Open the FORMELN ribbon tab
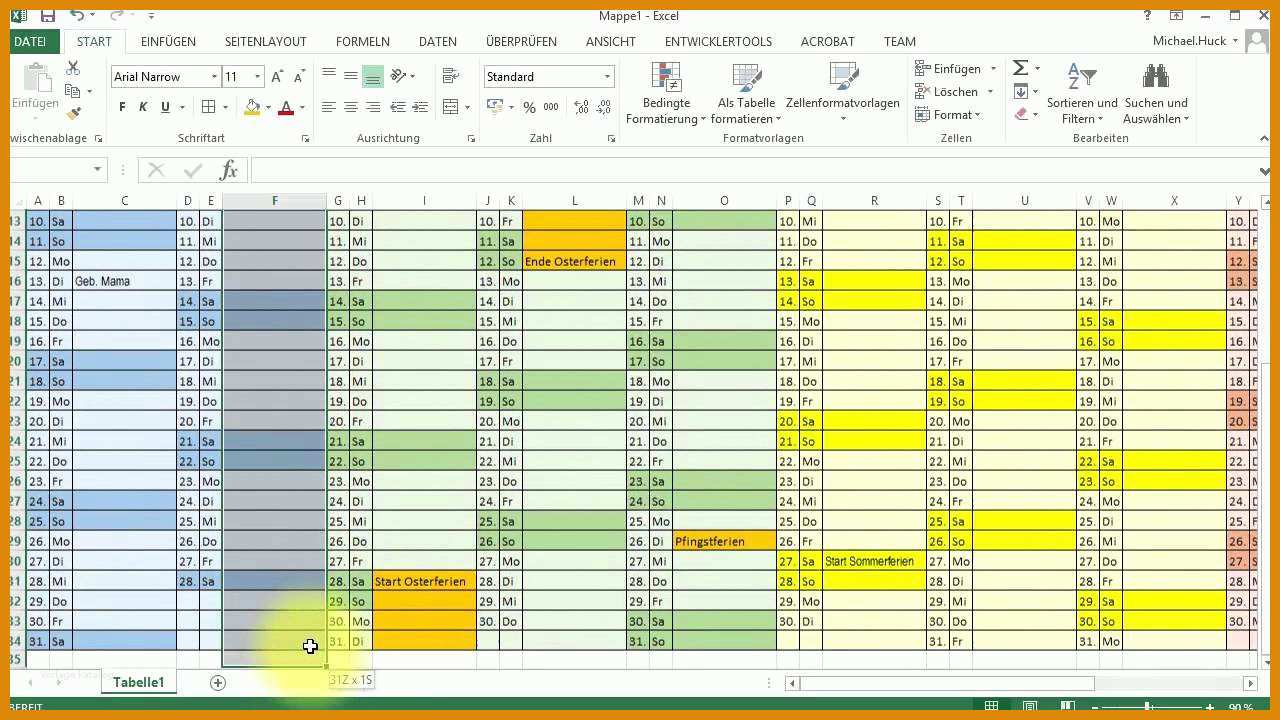 pos(363,42)
